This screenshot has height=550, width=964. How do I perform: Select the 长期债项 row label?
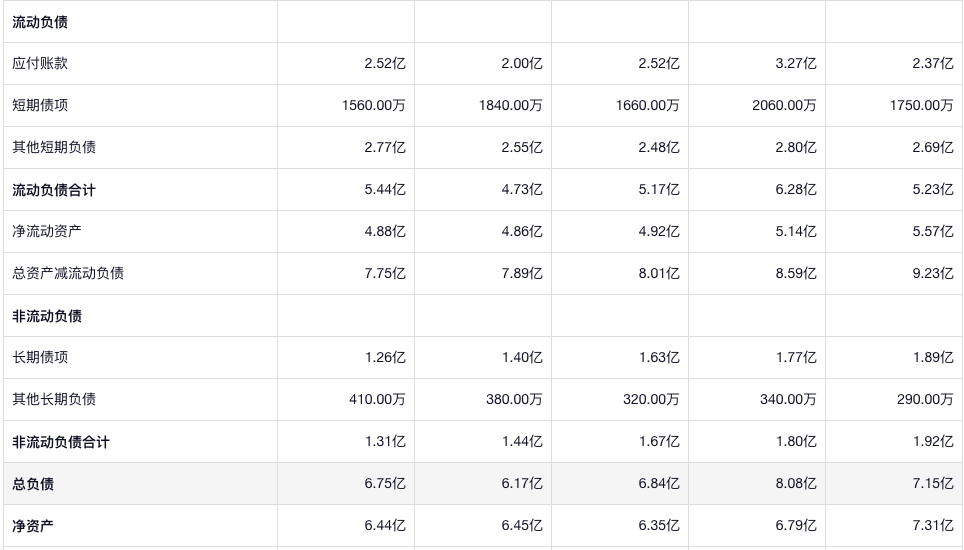pos(40,357)
